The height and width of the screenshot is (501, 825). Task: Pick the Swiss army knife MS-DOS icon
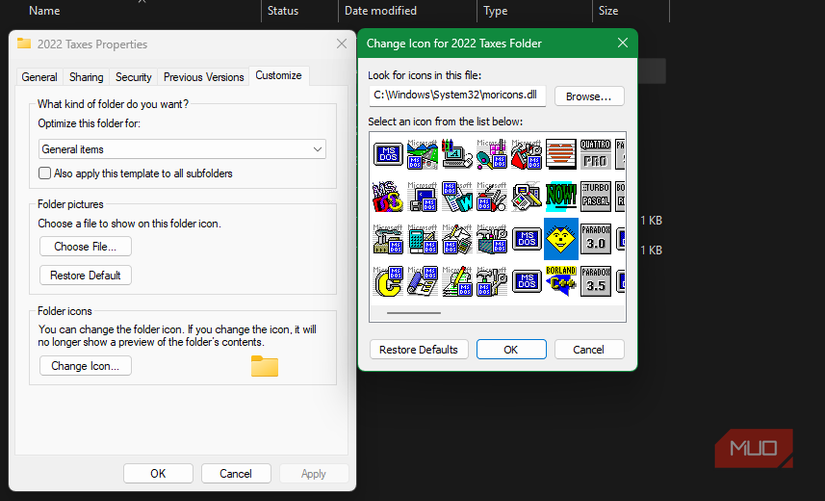(x=491, y=197)
